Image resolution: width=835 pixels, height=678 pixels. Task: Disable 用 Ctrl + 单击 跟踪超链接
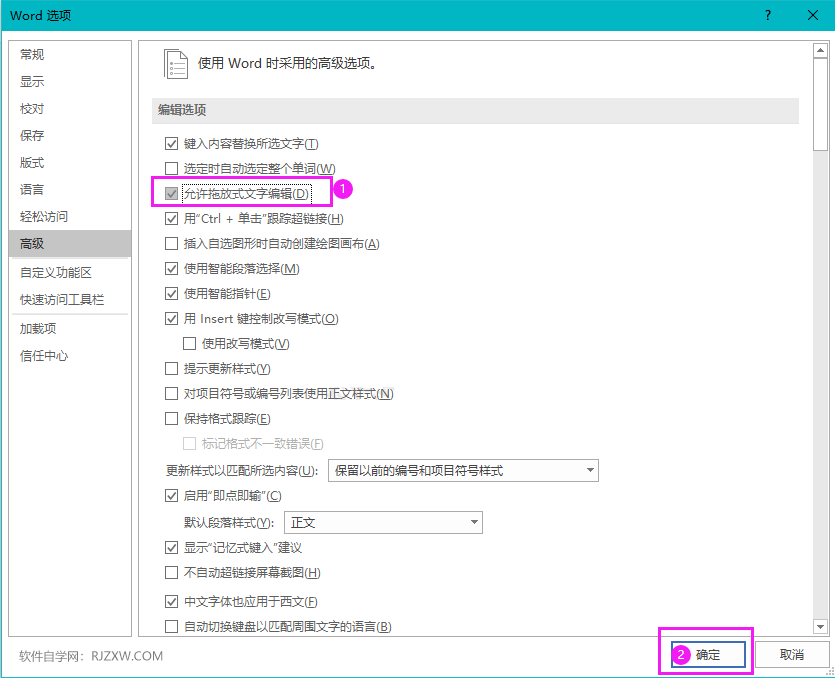click(x=171, y=218)
